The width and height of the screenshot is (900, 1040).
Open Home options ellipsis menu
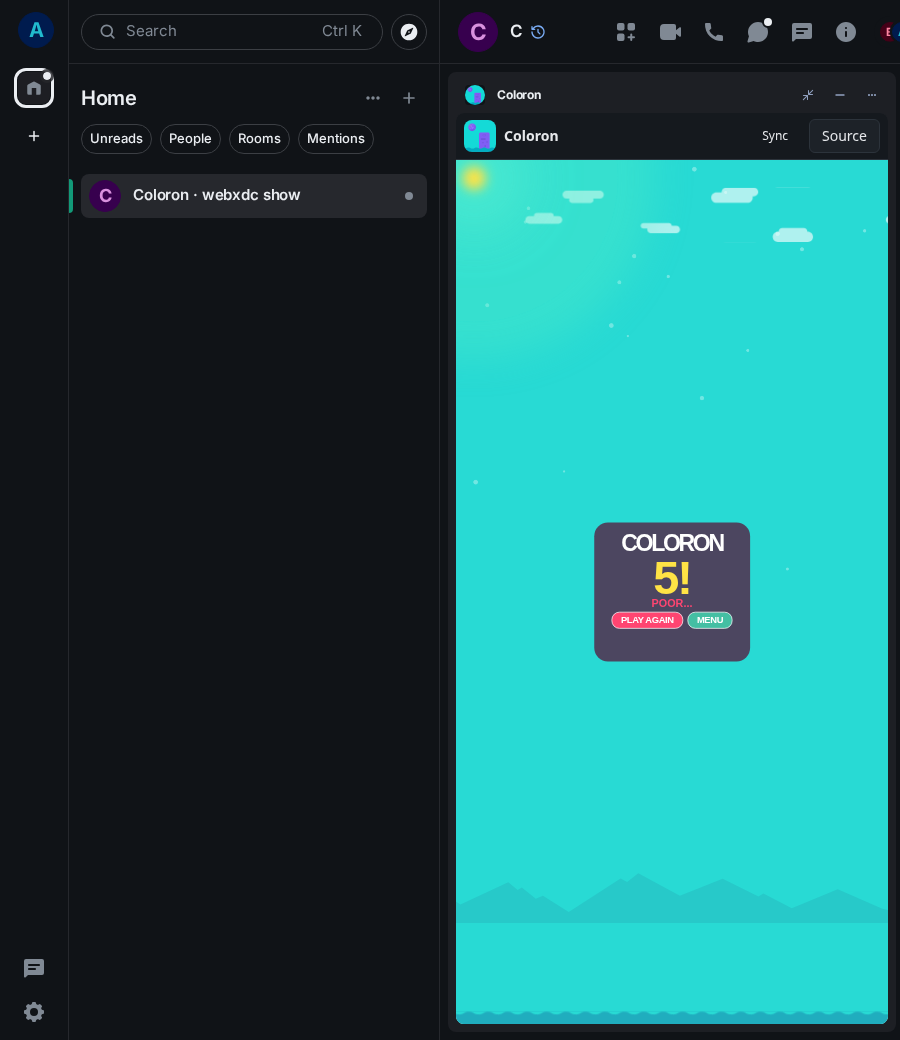pyautogui.click(x=373, y=98)
